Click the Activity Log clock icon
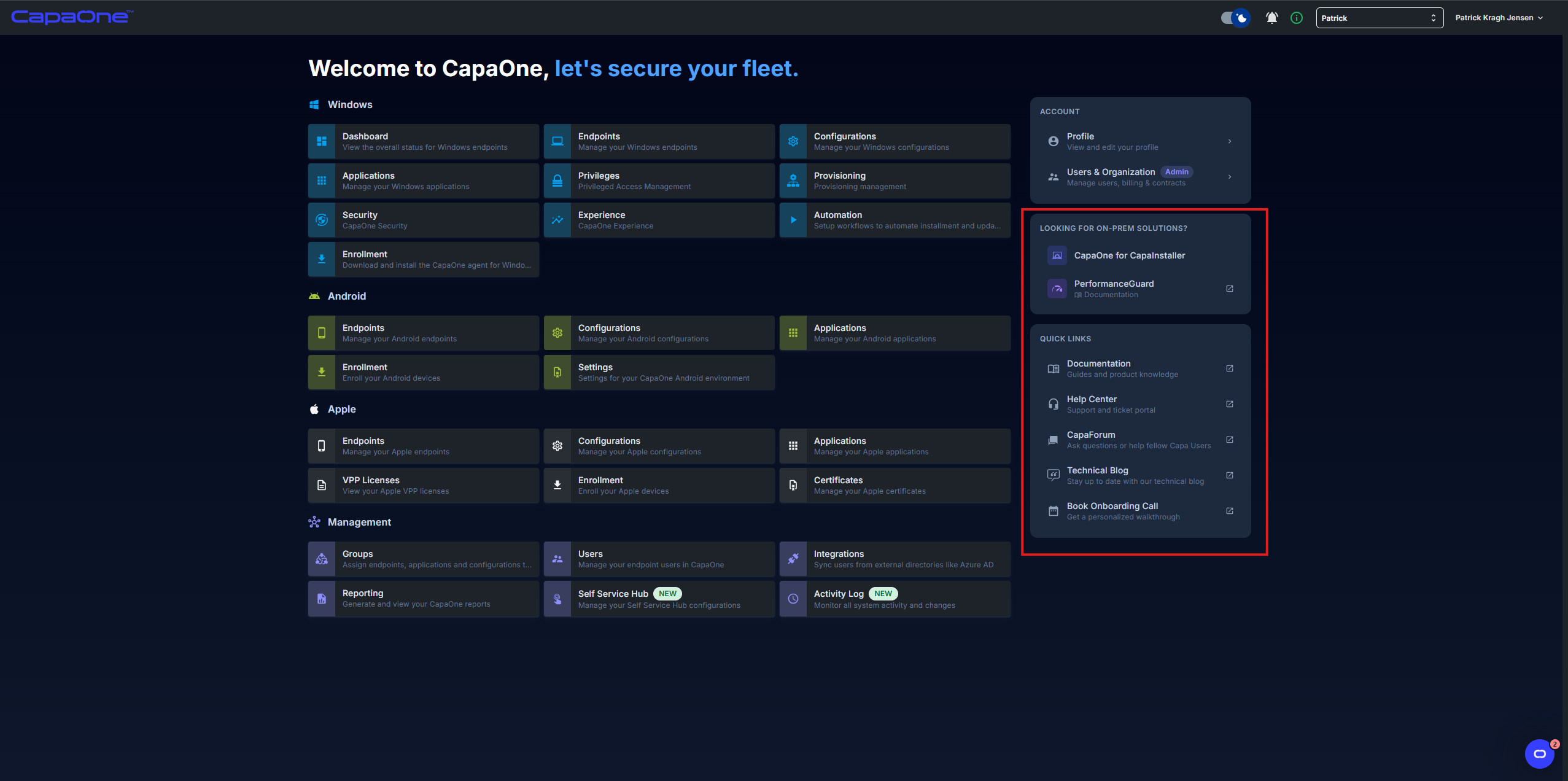This screenshot has height=781, width=1568. (793, 599)
